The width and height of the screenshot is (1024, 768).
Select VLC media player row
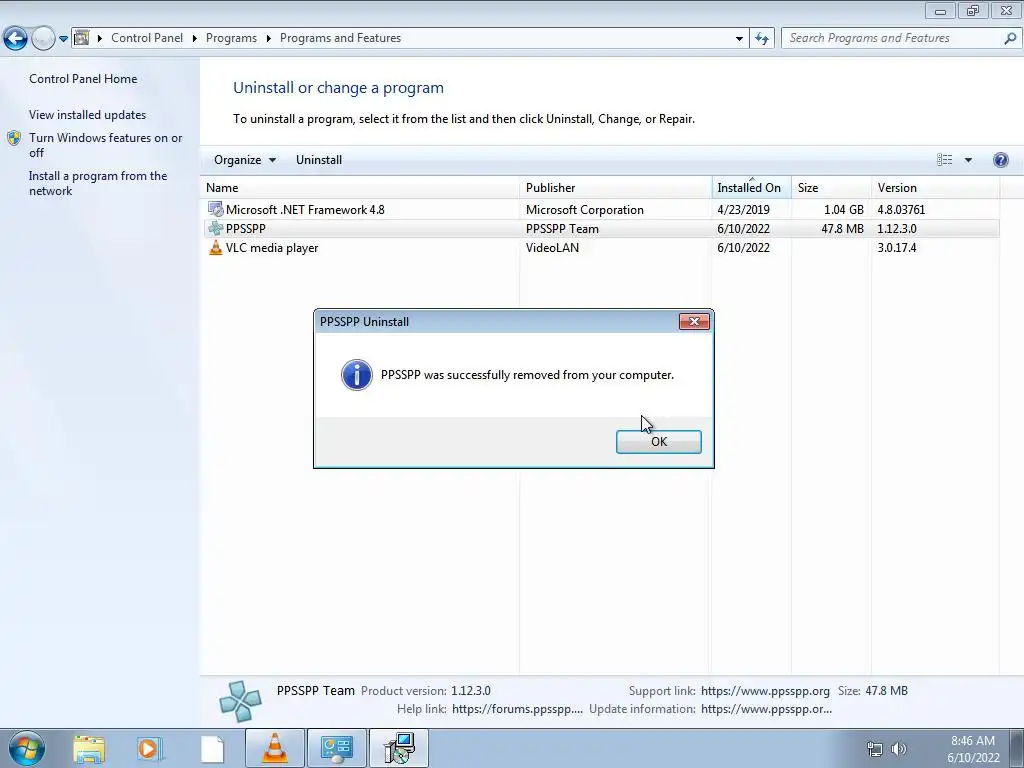(x=600, y=248)
